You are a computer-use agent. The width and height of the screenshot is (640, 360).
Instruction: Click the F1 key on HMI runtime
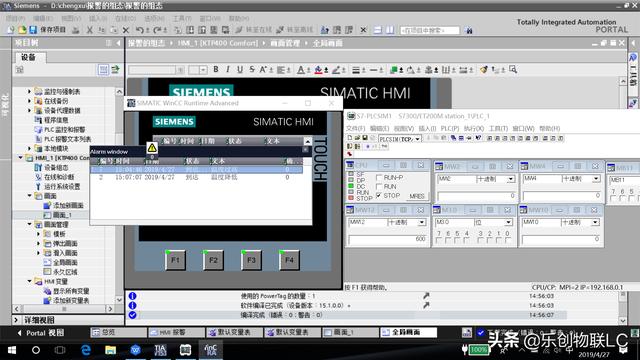point(176,260)
